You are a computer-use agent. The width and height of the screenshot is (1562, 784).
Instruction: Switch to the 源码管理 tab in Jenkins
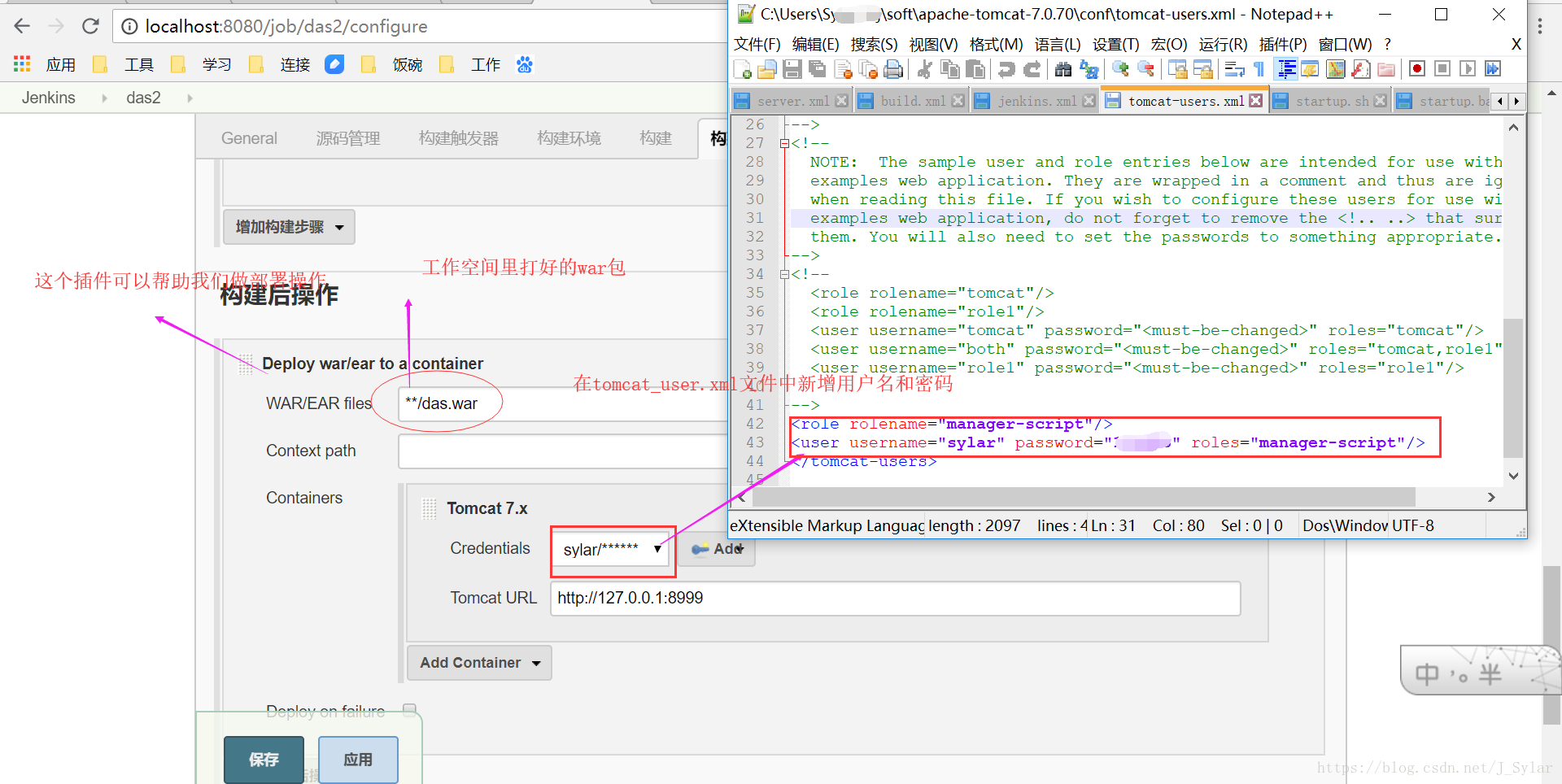tap(348, 138)
